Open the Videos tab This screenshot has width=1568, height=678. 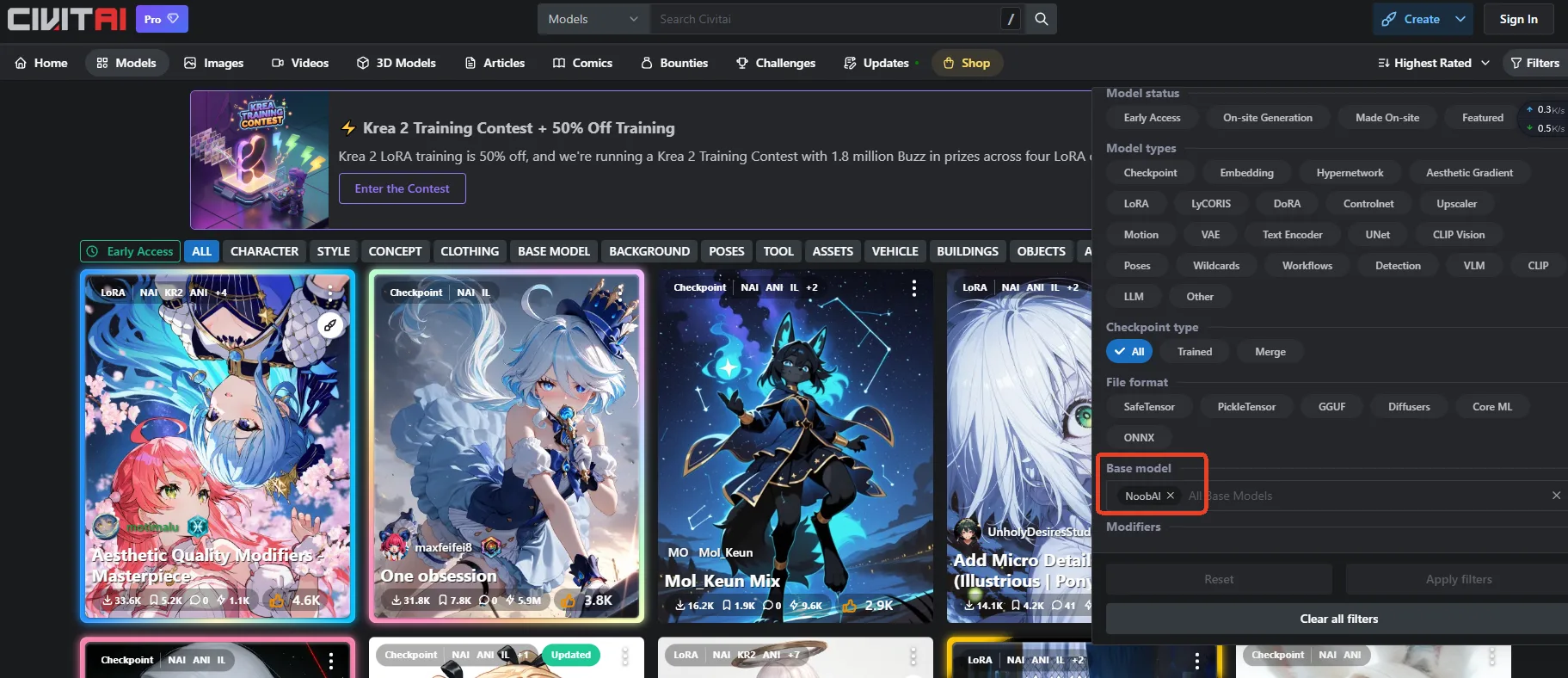tap(300, 63)
